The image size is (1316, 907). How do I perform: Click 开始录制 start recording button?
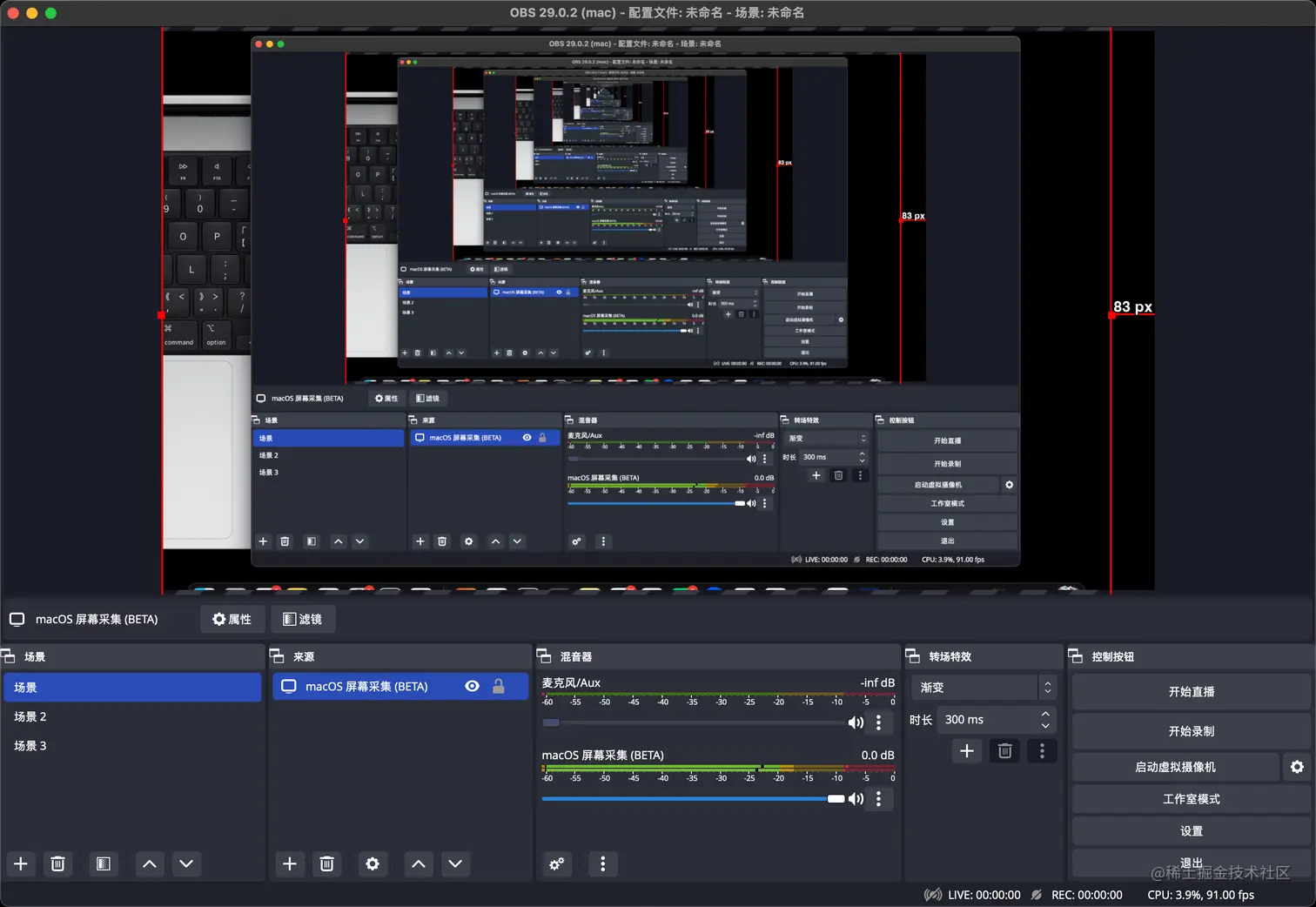1191,731
